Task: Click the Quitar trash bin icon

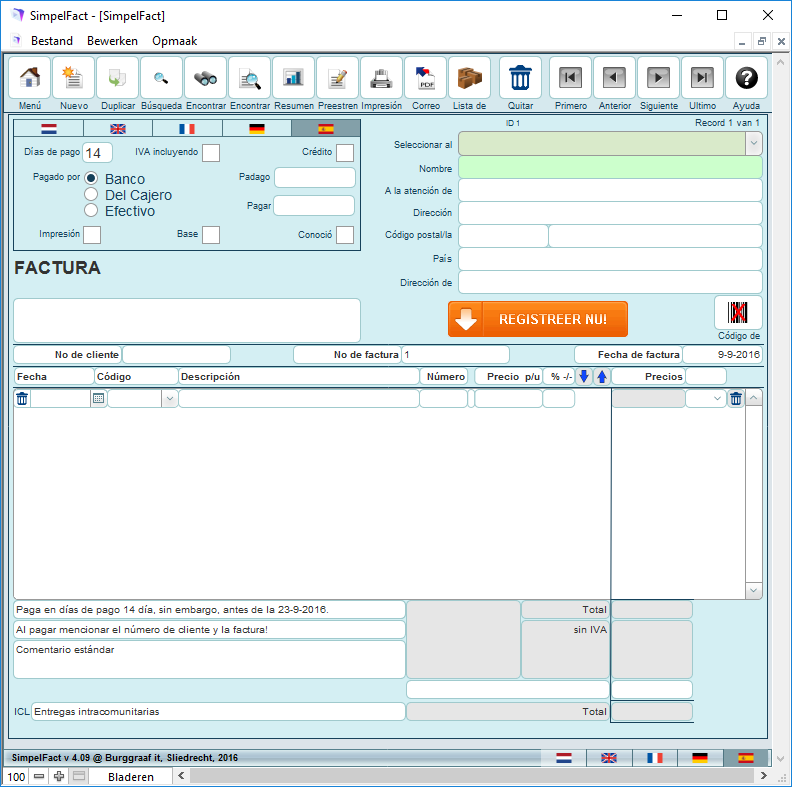Action: [520, 78]
